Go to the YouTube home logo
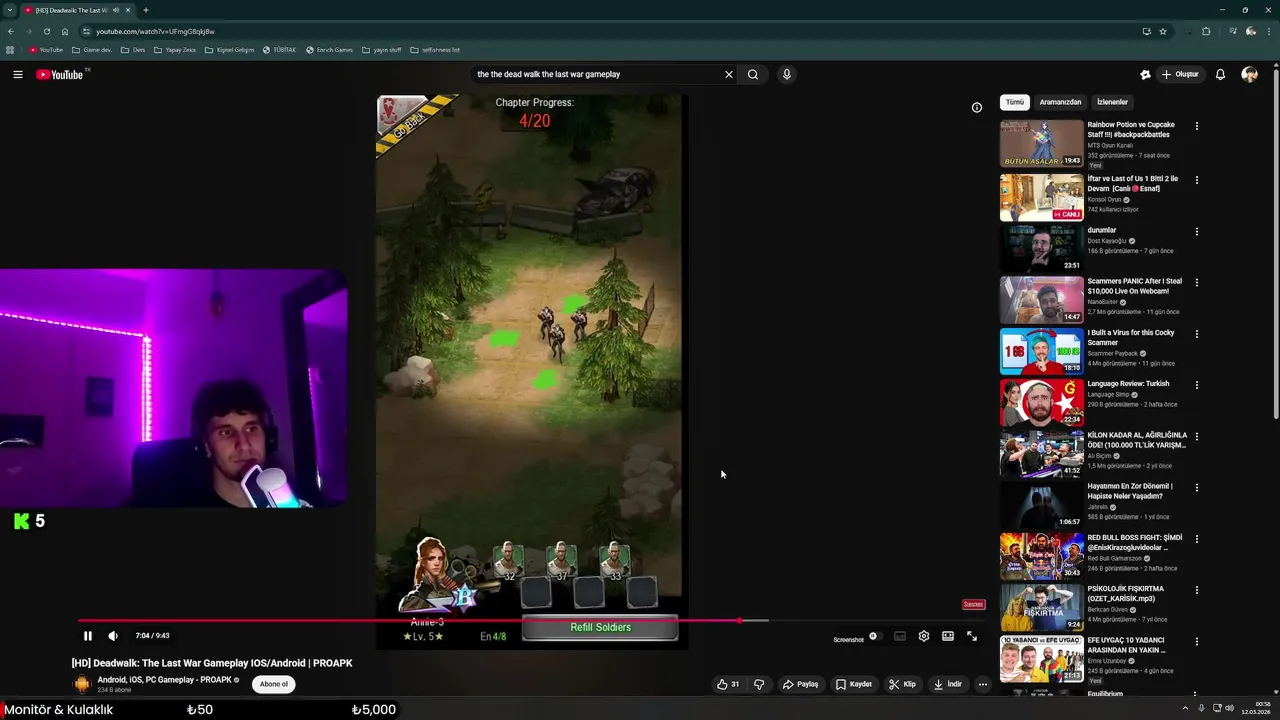 [x=62, y=74]
